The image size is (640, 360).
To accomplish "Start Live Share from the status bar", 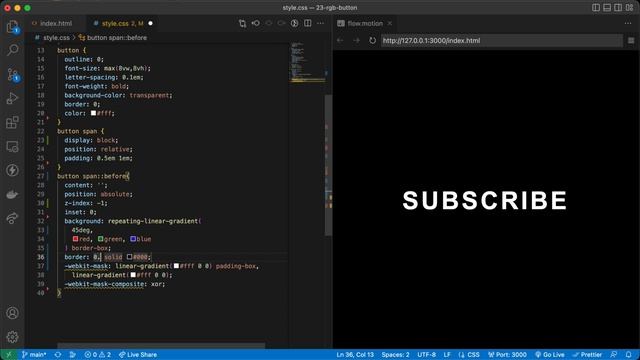I will tap(138, 355).
